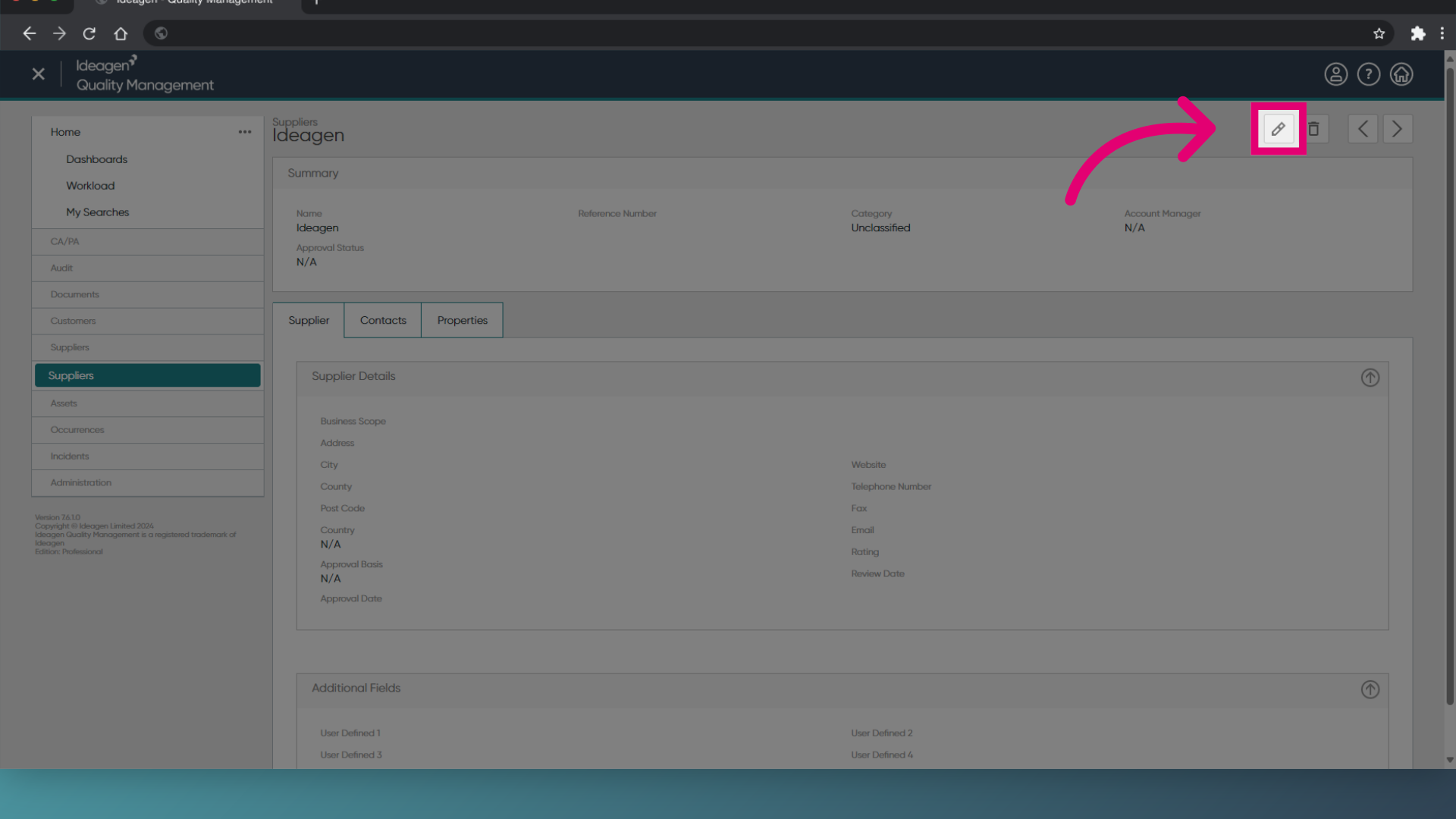1456x819 pixels.
Task: Click the browser back arrow
Action: pyautogui.click(x=30, y=33)
